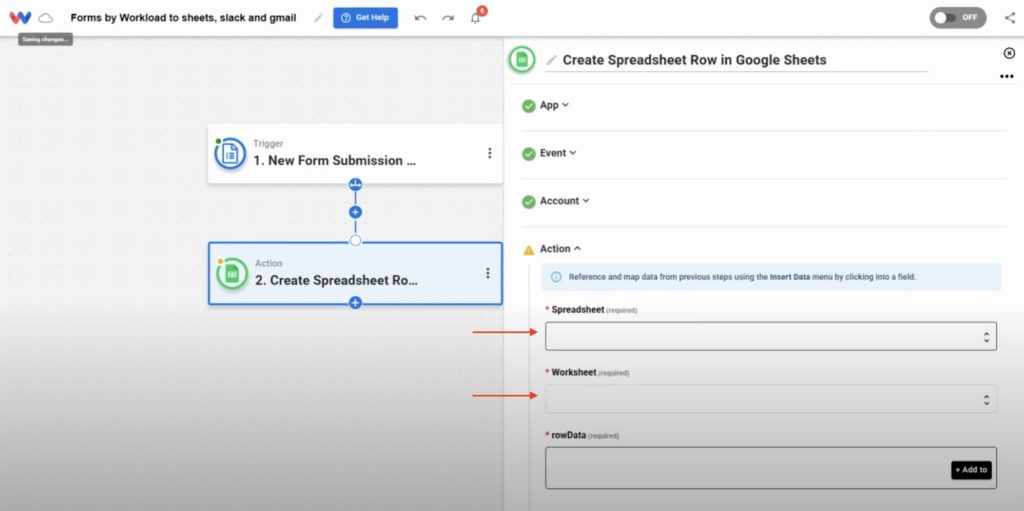
Task: Click the empty circle connector above action
Action: click(355, 240)
